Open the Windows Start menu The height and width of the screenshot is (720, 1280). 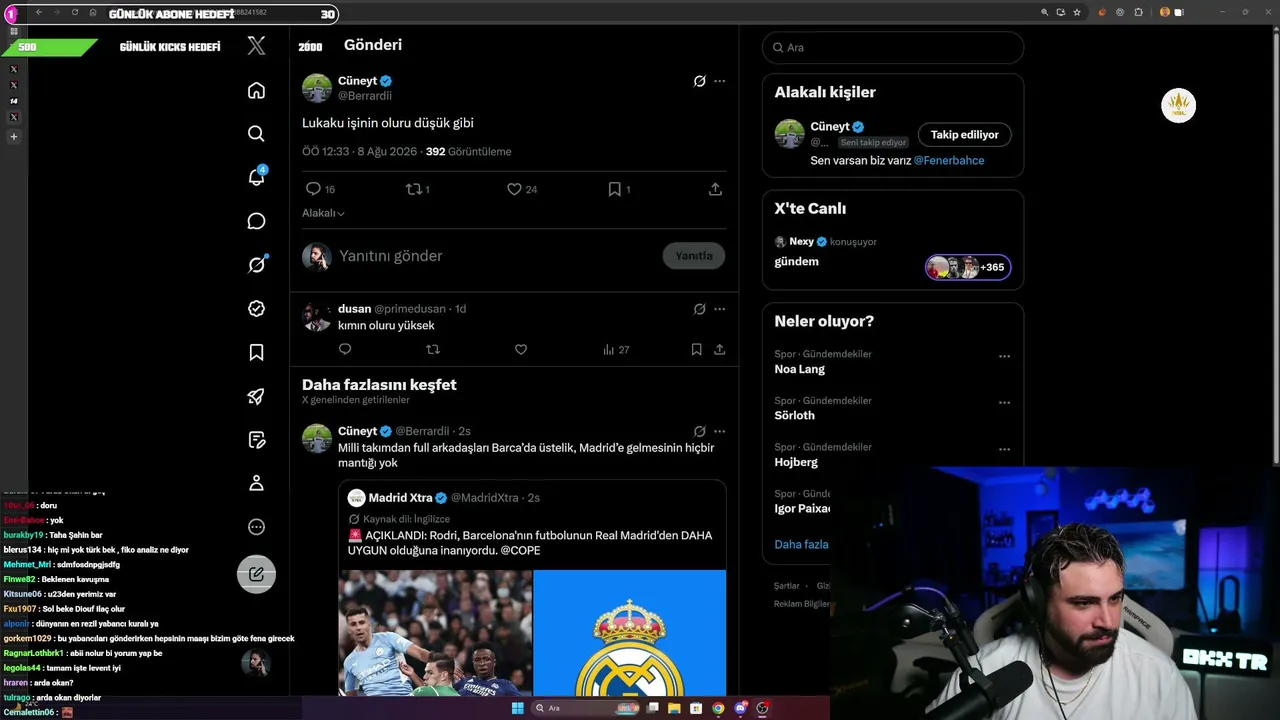click(517, 708)
